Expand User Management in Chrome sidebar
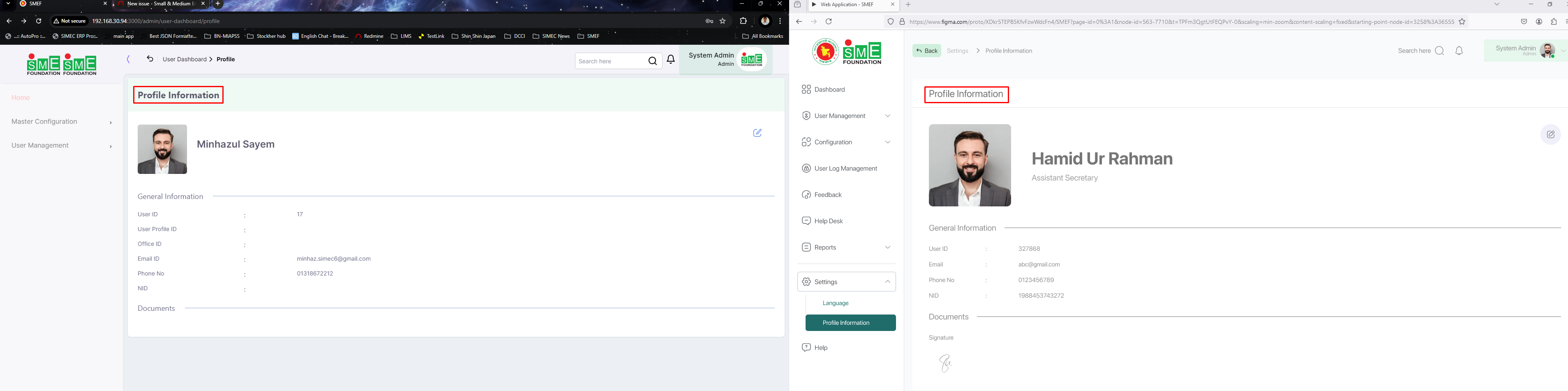This screenshot has height=391, width=1568. pos(62,146)
